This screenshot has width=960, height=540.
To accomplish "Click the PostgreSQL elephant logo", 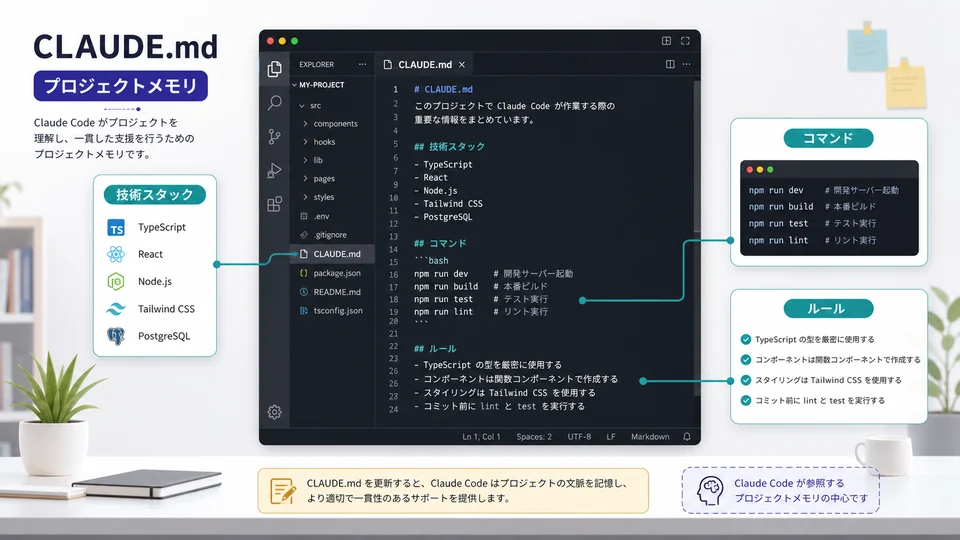I will (x=116, y=336).
